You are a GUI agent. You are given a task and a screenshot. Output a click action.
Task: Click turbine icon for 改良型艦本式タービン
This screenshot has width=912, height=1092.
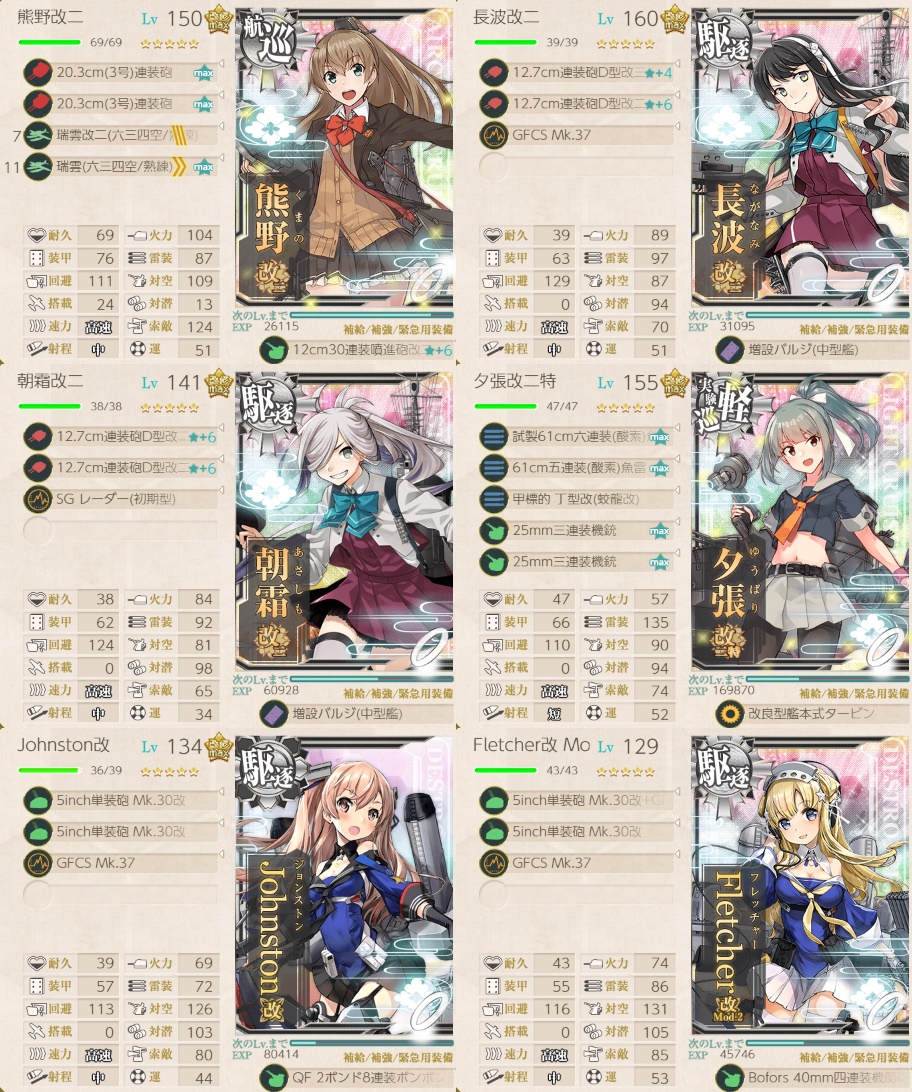pyautogui.click(x=730, y=714)
